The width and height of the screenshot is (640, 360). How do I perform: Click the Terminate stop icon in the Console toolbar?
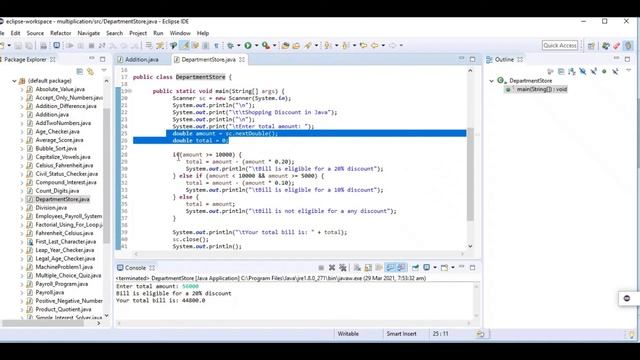[x=321, y=268]
